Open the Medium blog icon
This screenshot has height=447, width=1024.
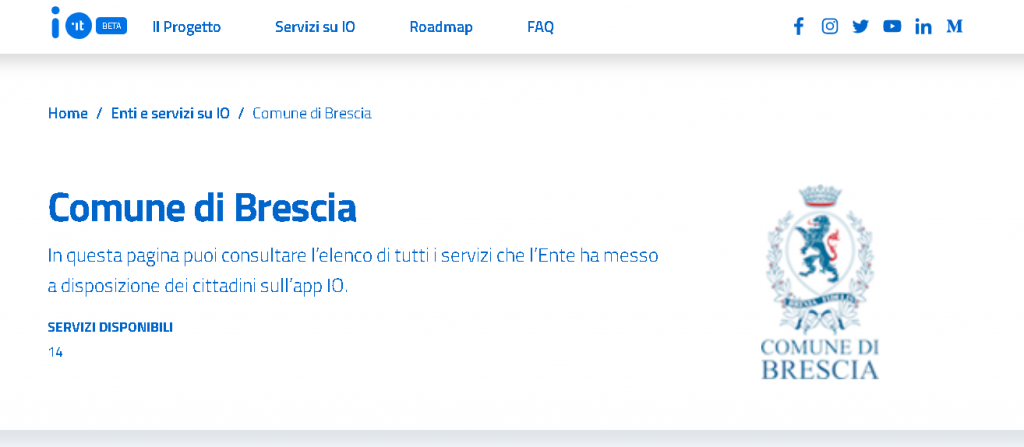tap(954, 27)
